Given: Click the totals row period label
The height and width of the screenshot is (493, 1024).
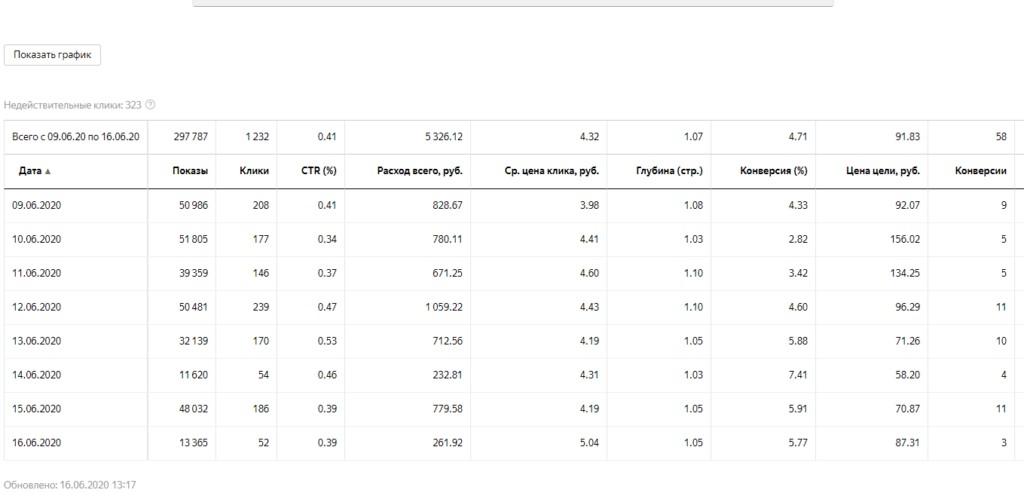Looking at the screenshot, I should [x=75, y=136].
